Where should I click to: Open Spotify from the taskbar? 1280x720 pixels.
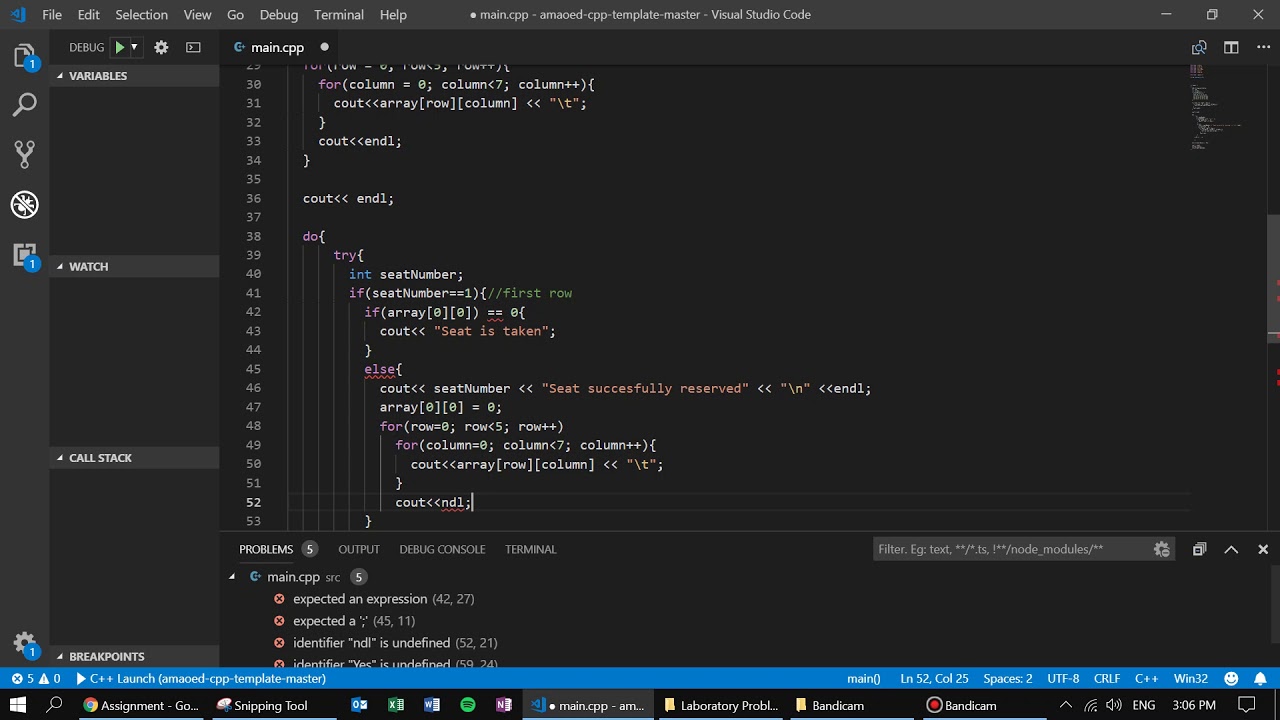click(x=468, y=705)
